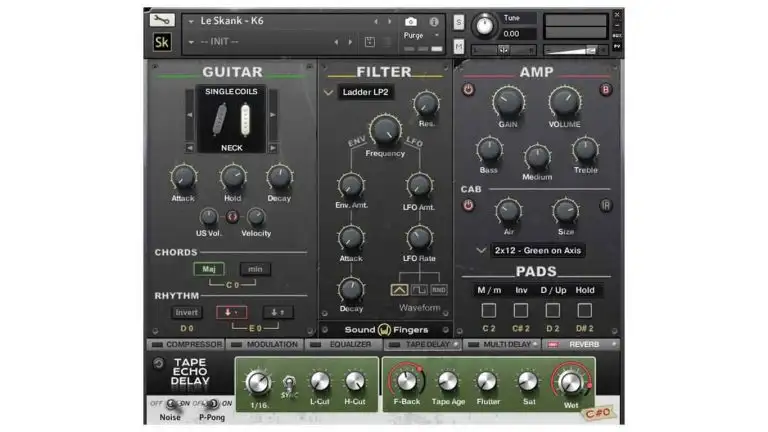Click the Tape Echo Delay power icon
Image resolution: width=768 pixels, height=432 pixels.
point(158,363)
